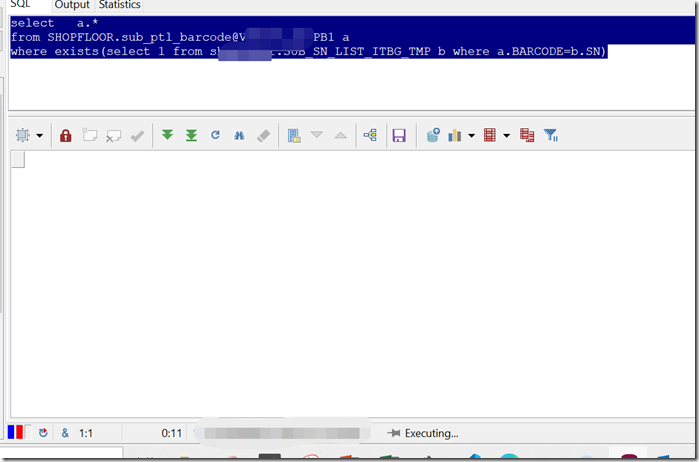Click the linked query tree icon
699x462 pixels.
(x=370, y=135)
